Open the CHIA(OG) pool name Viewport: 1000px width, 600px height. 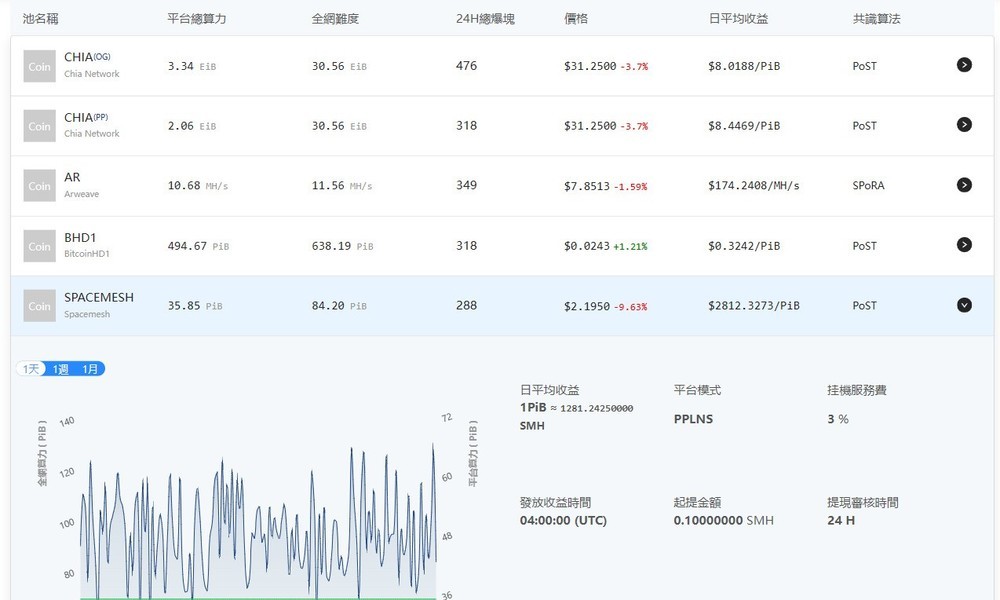tap(87, 57)
